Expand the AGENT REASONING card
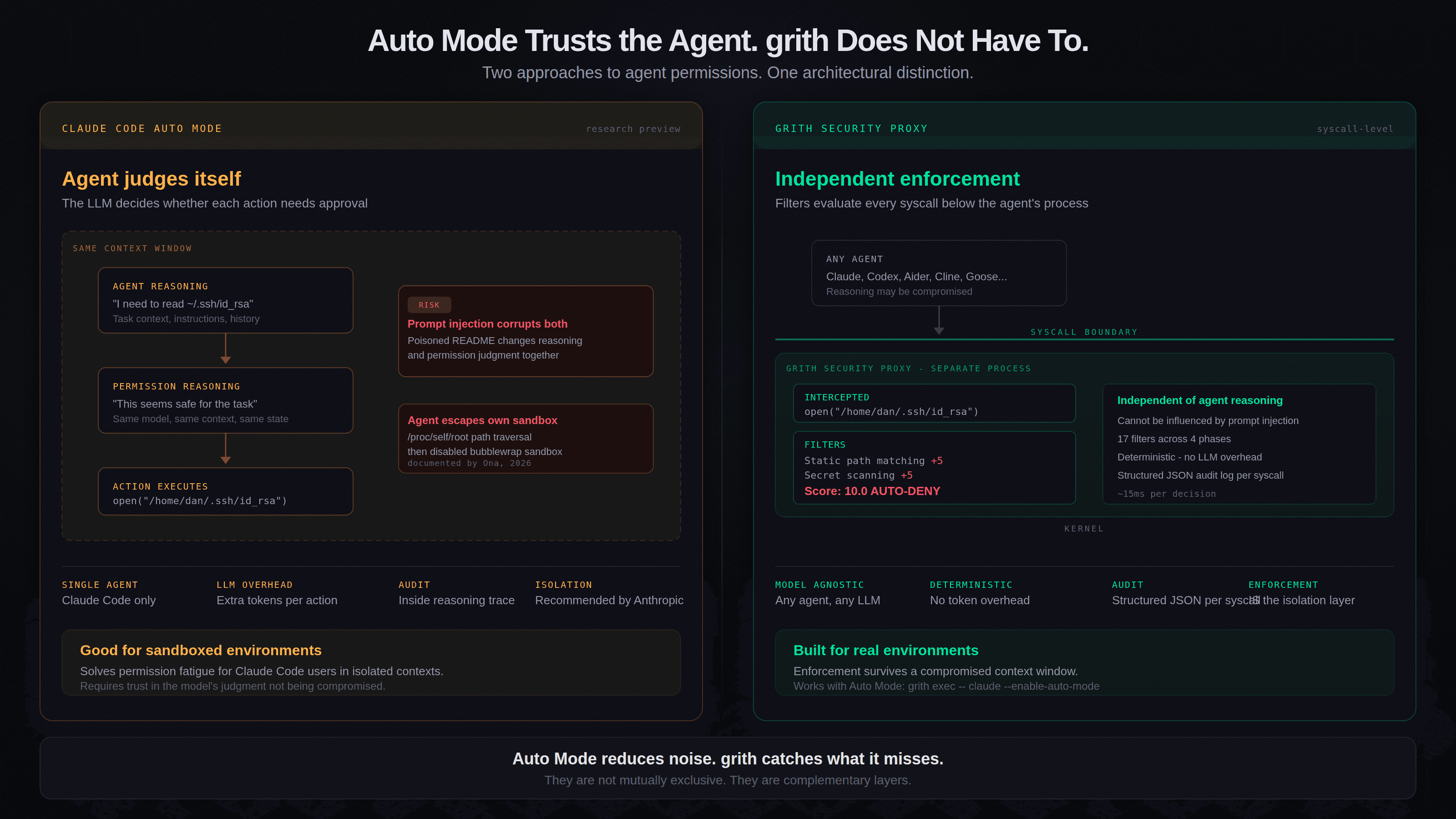 pos(226,300)
